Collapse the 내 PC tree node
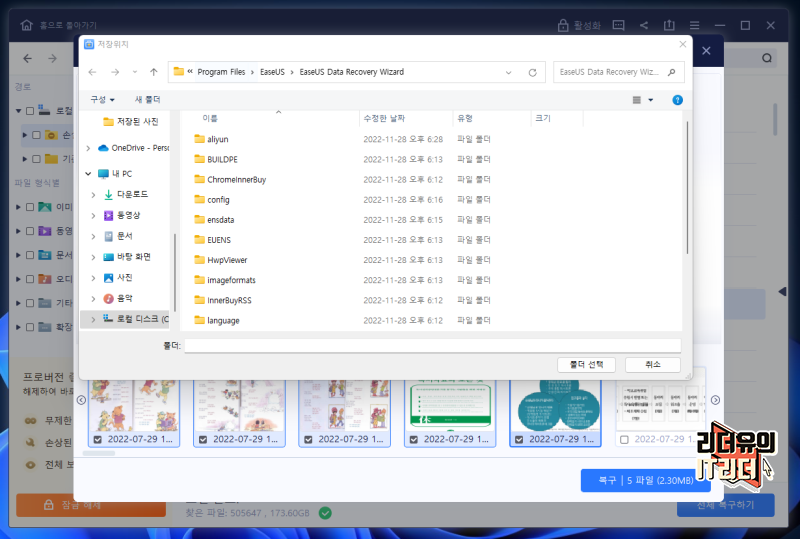 (x=88, y=174)
